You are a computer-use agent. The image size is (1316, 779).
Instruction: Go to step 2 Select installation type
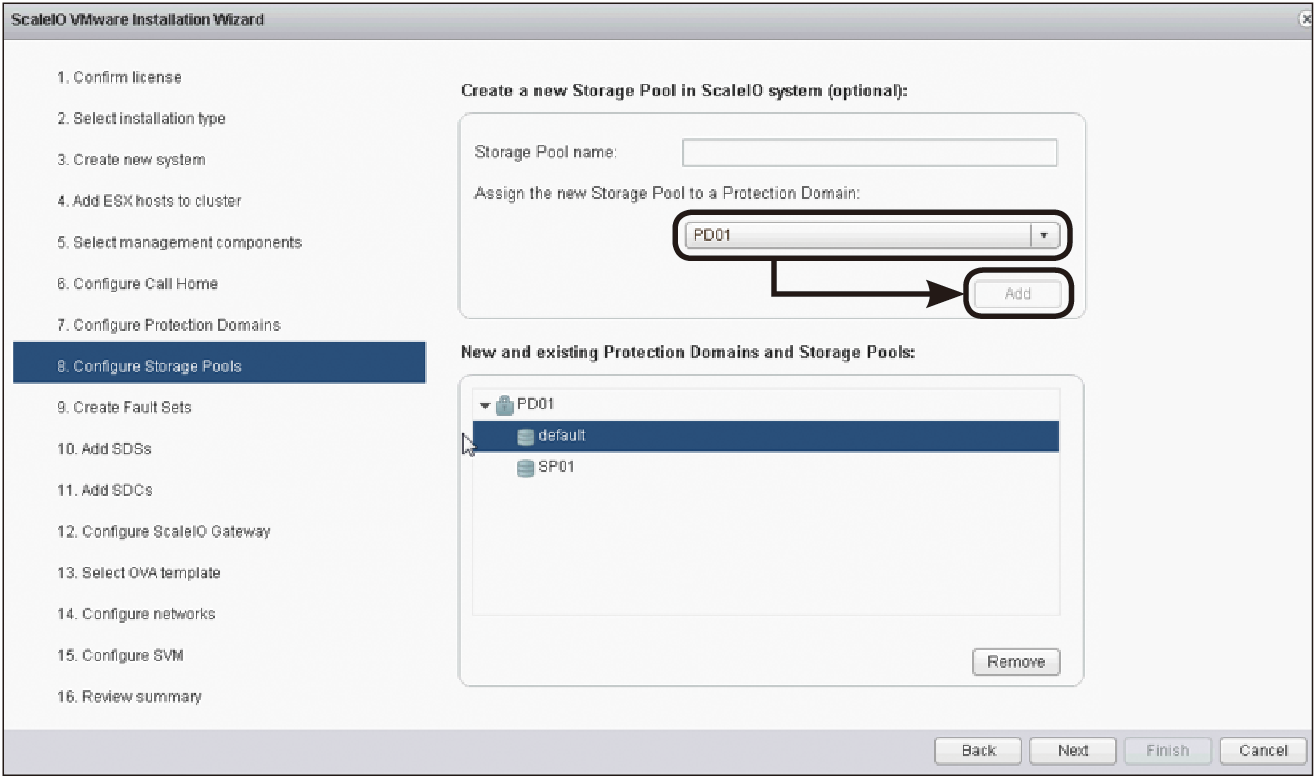pos(141,118)
